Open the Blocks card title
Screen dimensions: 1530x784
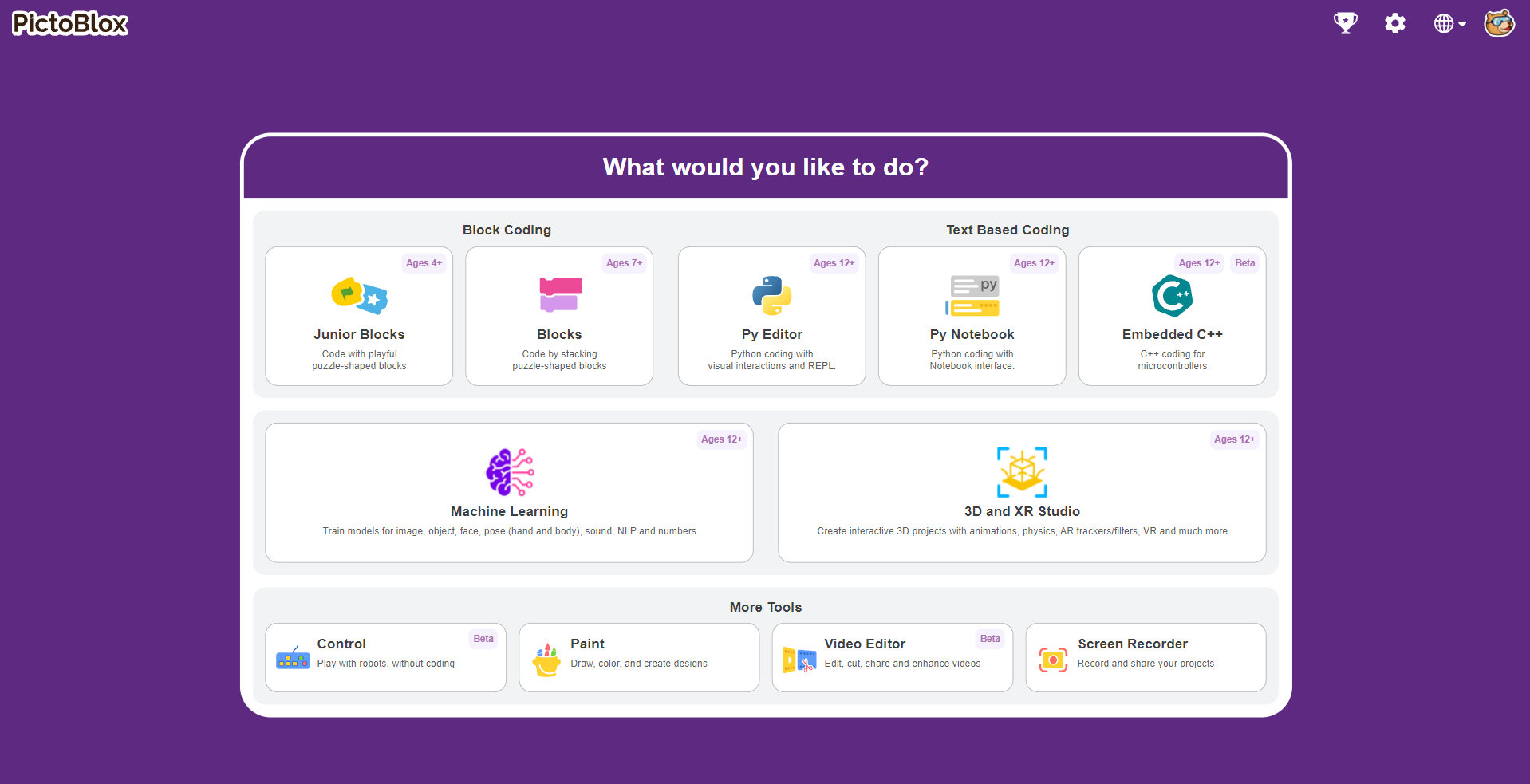[559, 334]
